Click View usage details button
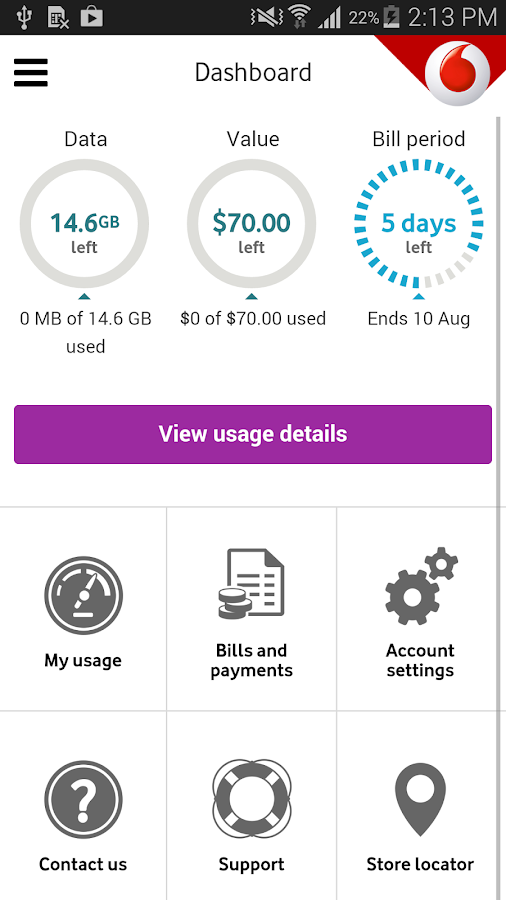506x900 pixels. click(253, 434)
